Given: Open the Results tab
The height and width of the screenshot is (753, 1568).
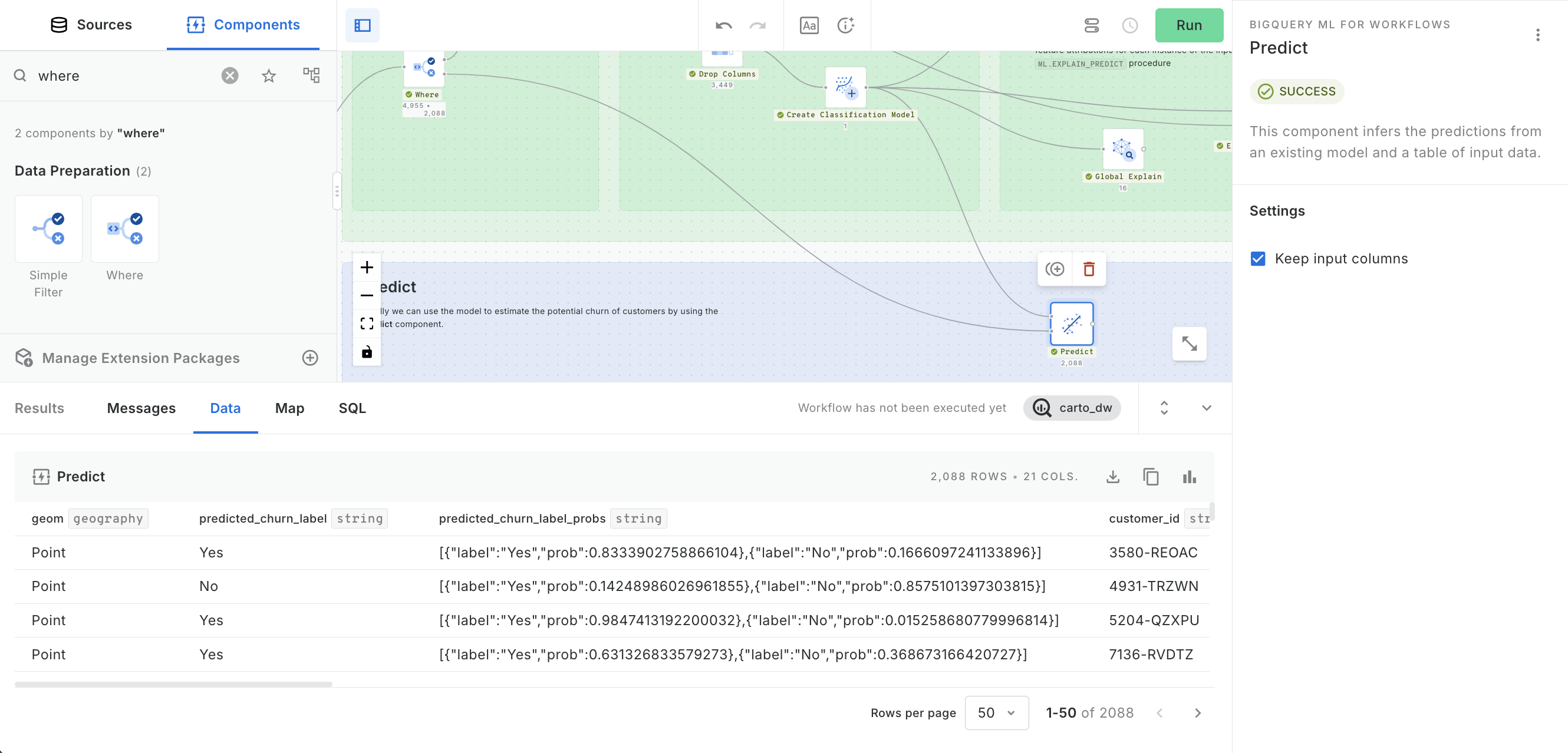Looking at the screenshot, I should 39,408.
